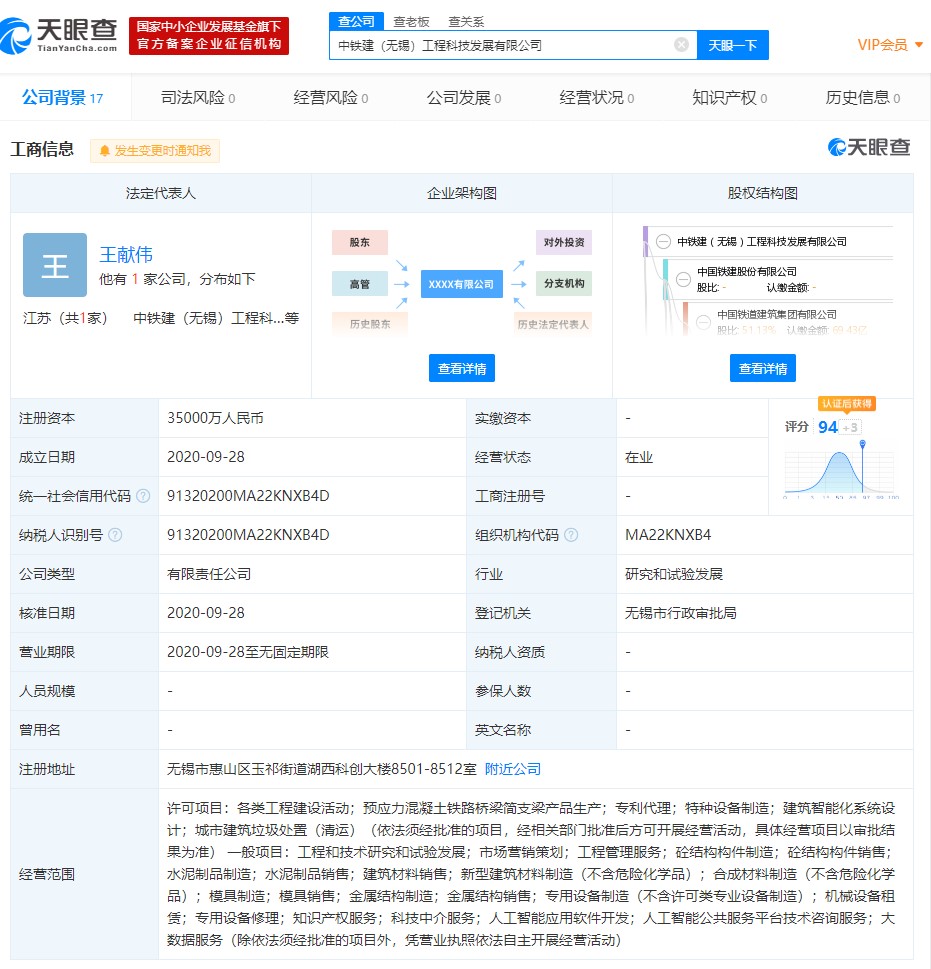Switch to 查老板 search tab
Image resolution: width=931 pixels, height=969 pixels.
[x=411, y=22]
